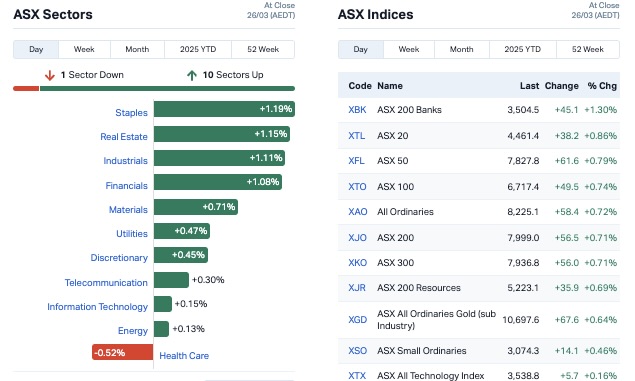Click the ASX Small Ordinaries name
The width and height of the screenshot is (635, 381).
coord(422,351)
